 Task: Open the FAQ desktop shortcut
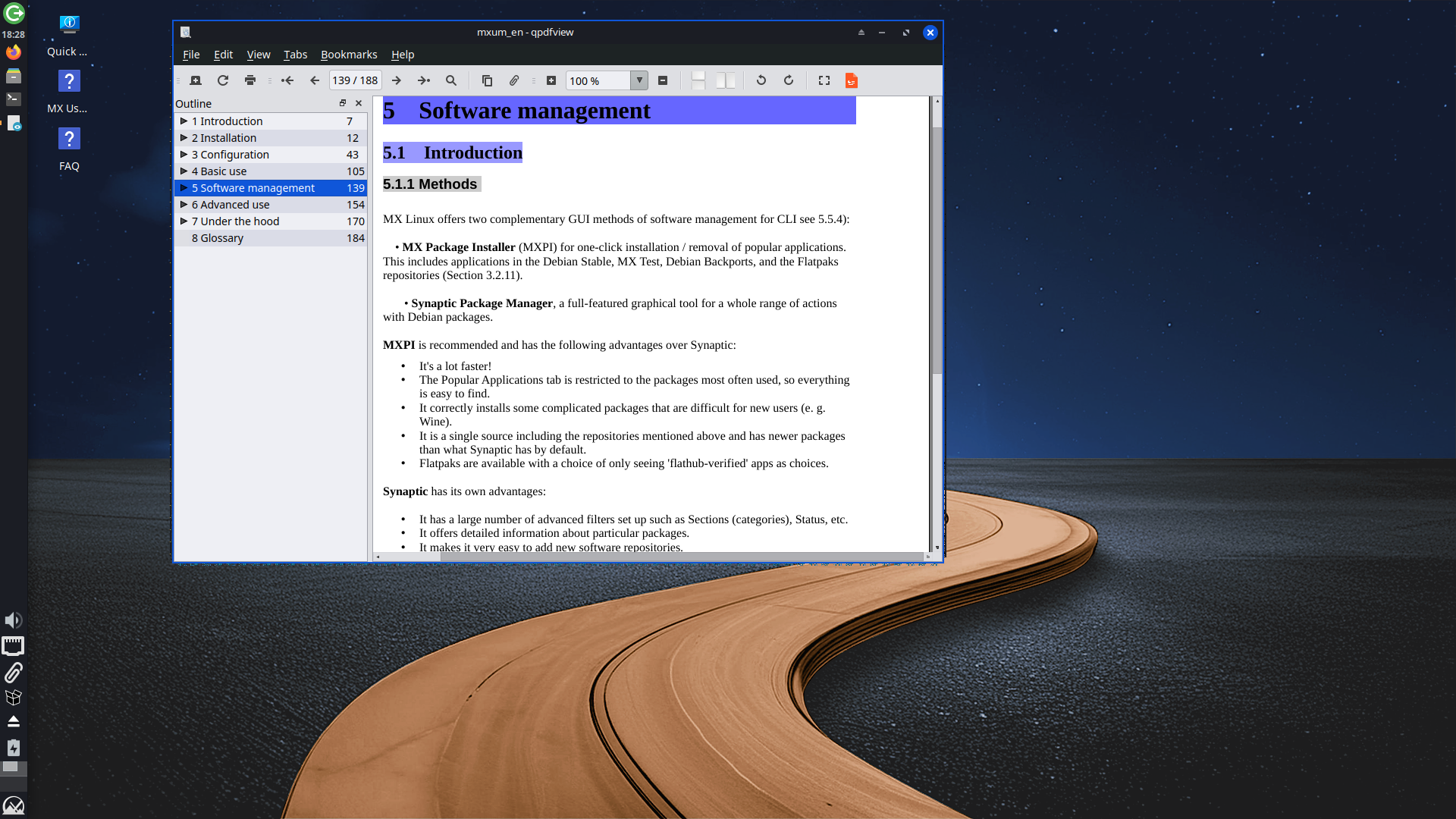point(69,148)
